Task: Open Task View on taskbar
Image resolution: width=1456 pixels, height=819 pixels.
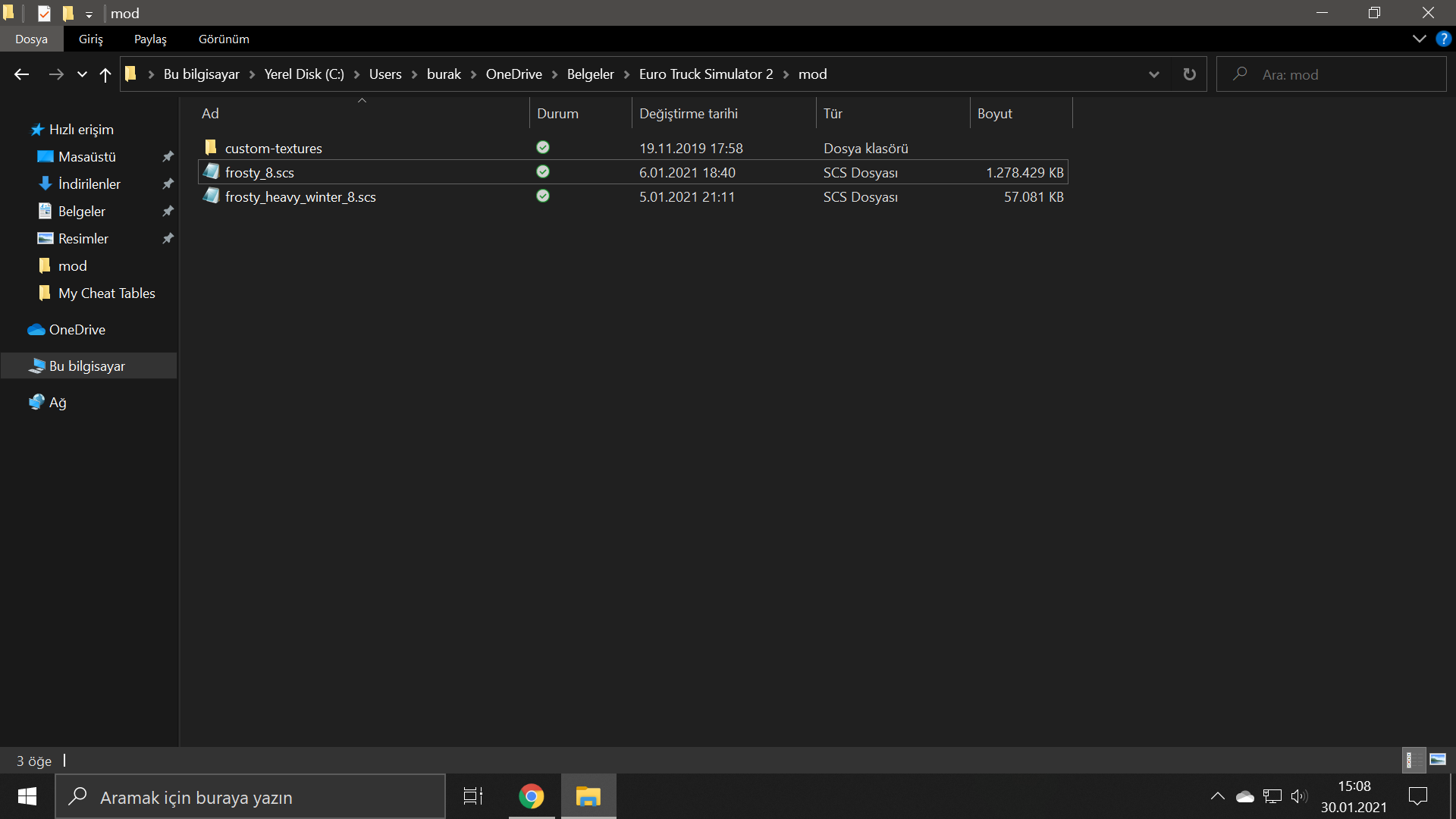Action: [x=473, y=796]
